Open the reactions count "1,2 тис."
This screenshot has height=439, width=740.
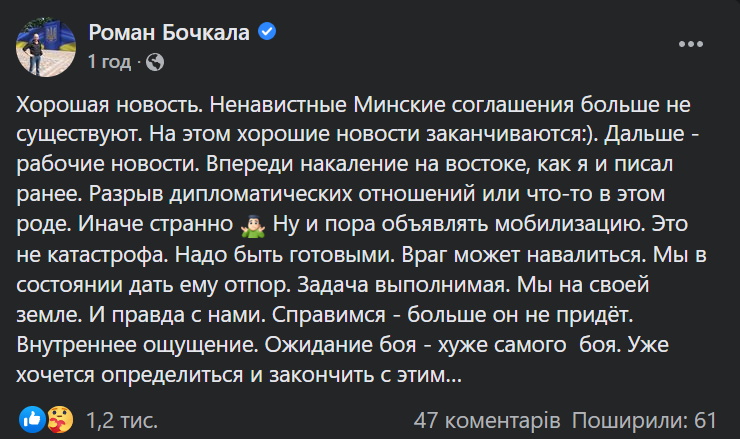click(114, 417)
